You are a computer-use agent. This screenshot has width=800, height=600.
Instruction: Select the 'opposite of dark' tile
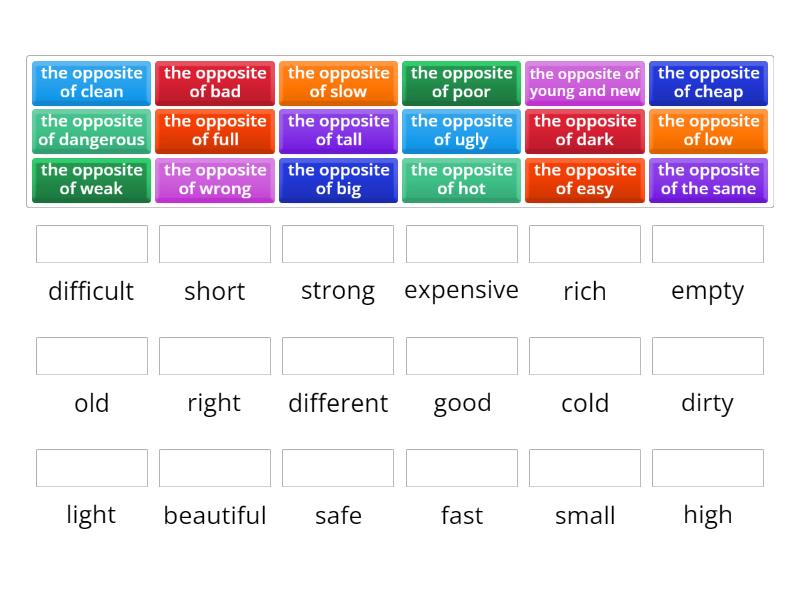[x=585, y=131]
